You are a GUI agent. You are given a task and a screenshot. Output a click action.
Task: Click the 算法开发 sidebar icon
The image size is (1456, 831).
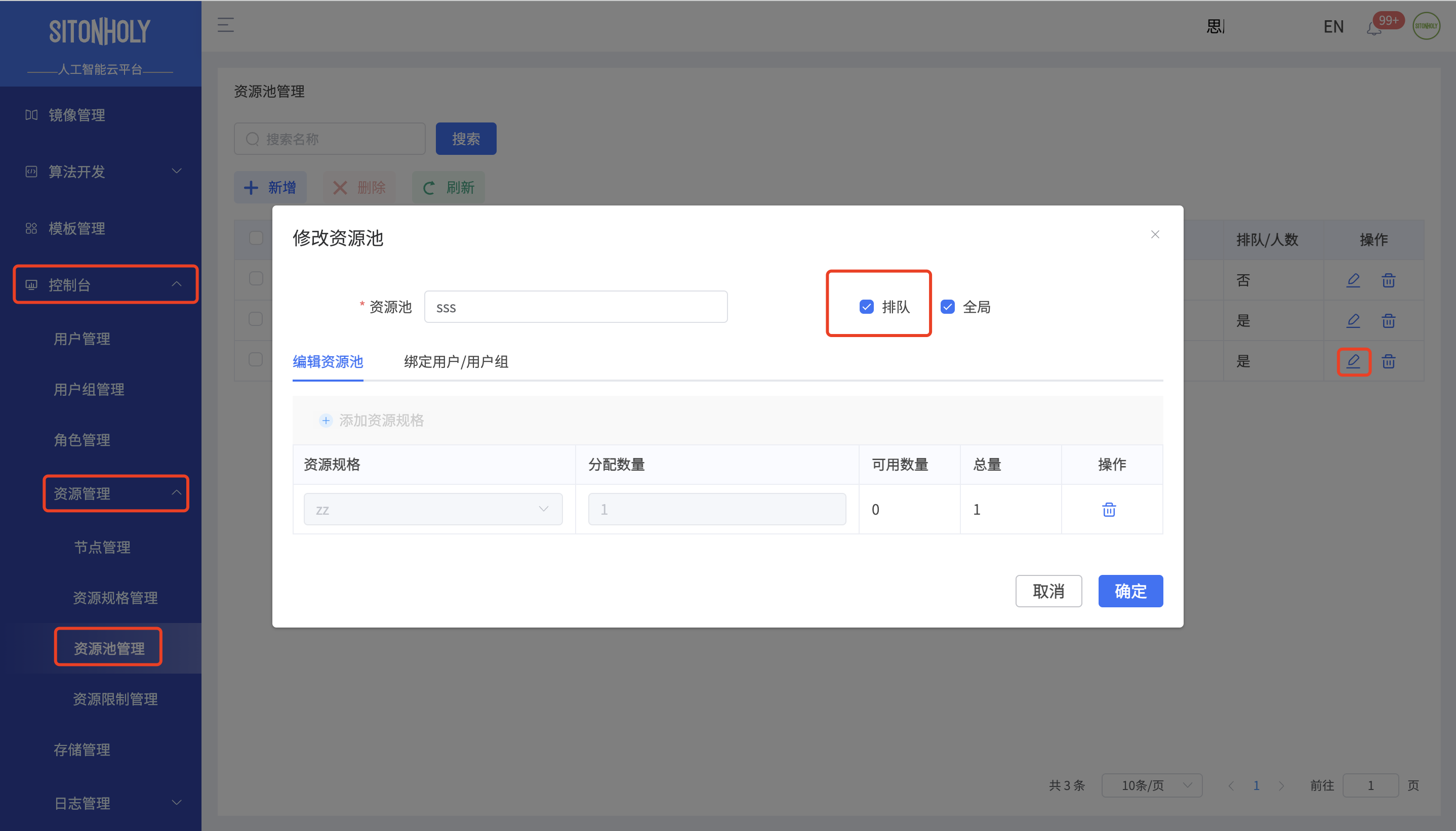pos(31,172)
